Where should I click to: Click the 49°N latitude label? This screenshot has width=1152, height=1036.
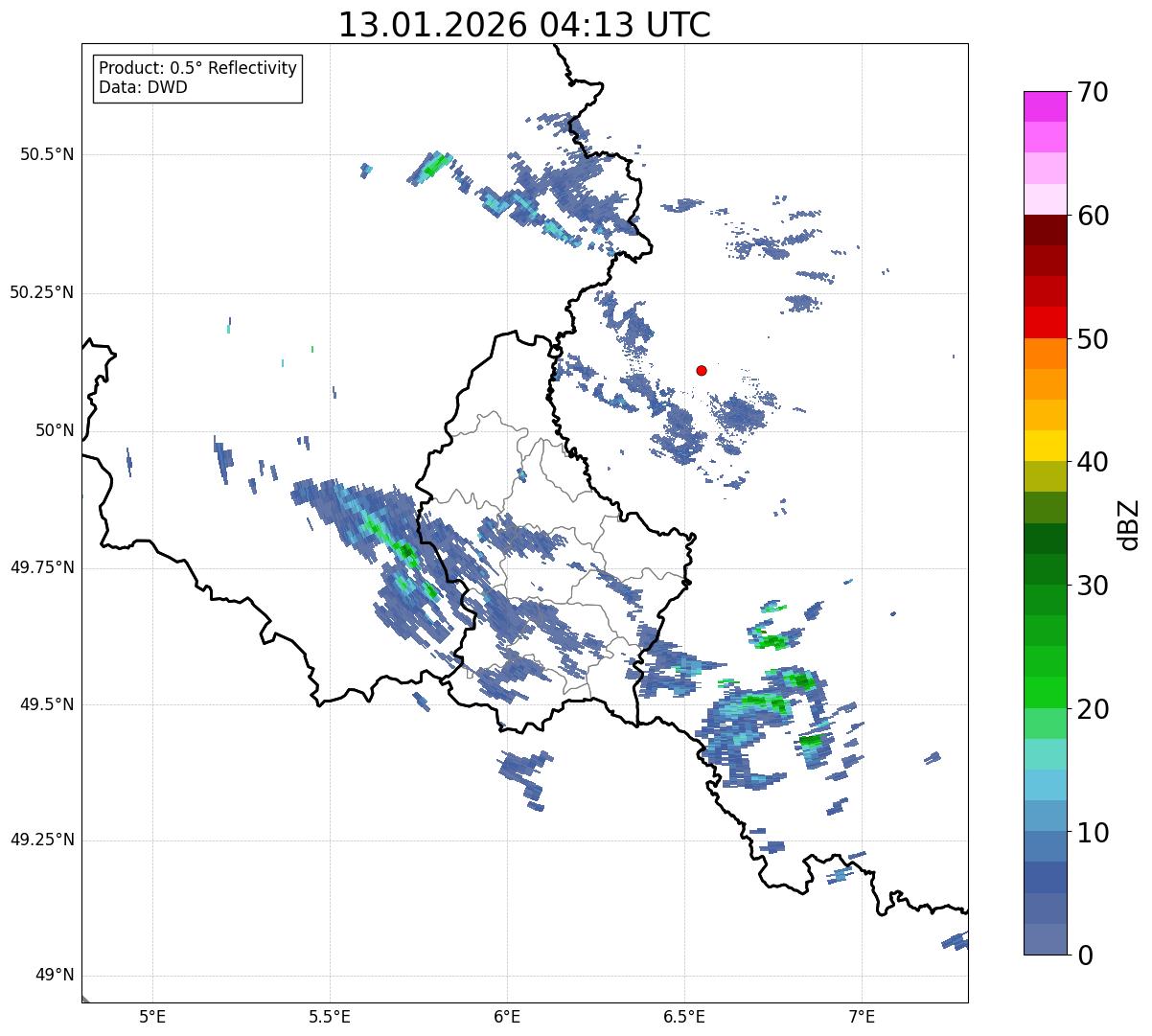click(55, 976)
